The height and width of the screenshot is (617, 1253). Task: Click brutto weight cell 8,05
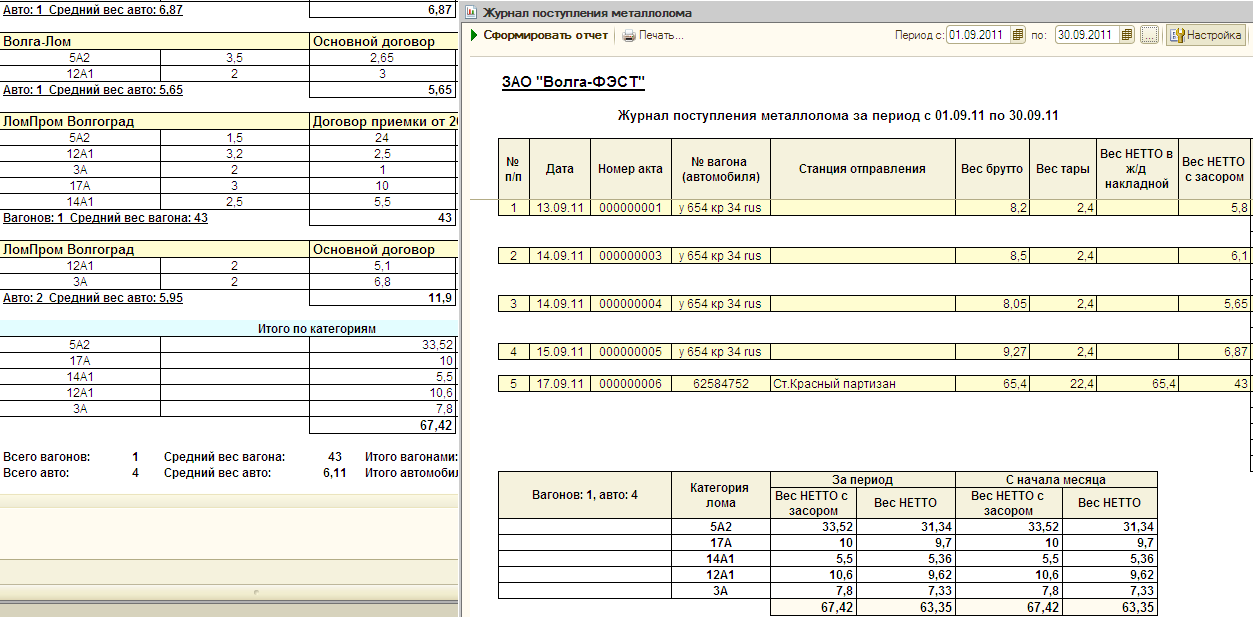point(992,304)
